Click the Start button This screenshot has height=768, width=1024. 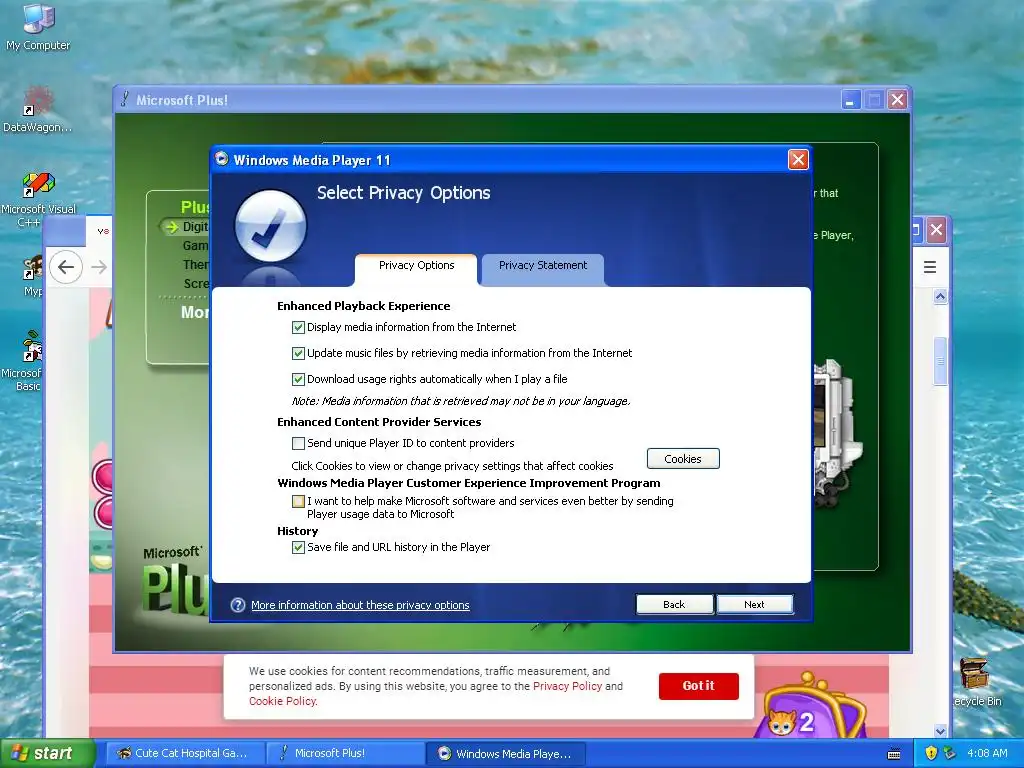47,753
